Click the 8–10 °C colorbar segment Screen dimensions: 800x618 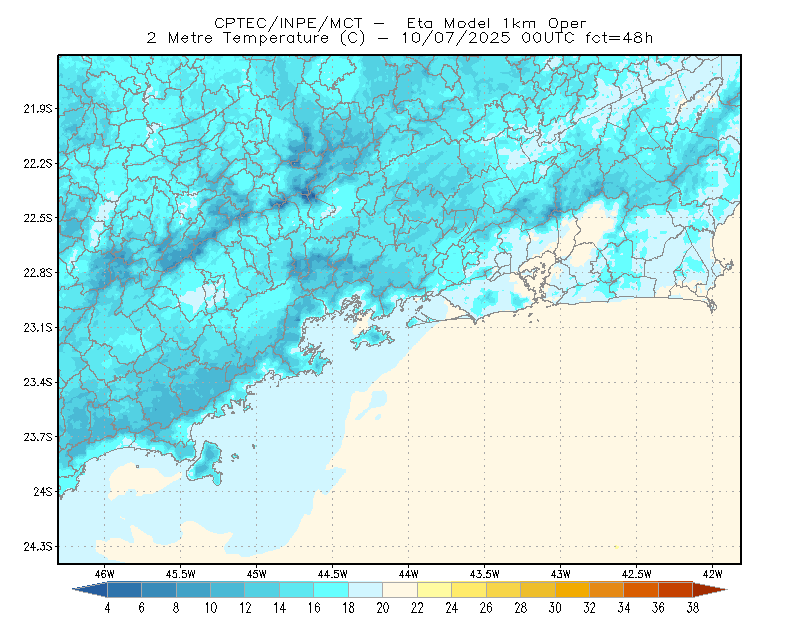pyautogui.click(x=193, y=589)
